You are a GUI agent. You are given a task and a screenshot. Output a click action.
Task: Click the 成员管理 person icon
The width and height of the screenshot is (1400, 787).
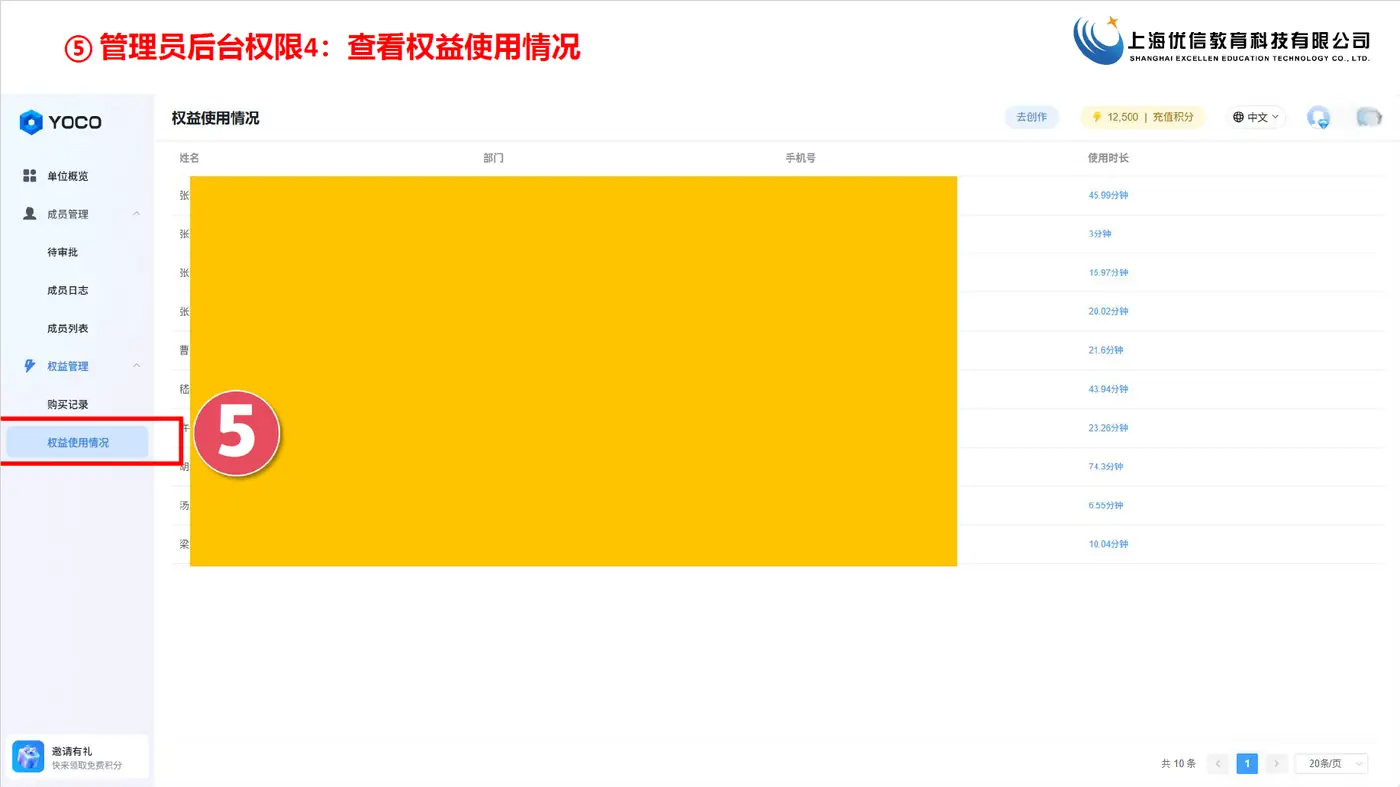click(30, 214)
